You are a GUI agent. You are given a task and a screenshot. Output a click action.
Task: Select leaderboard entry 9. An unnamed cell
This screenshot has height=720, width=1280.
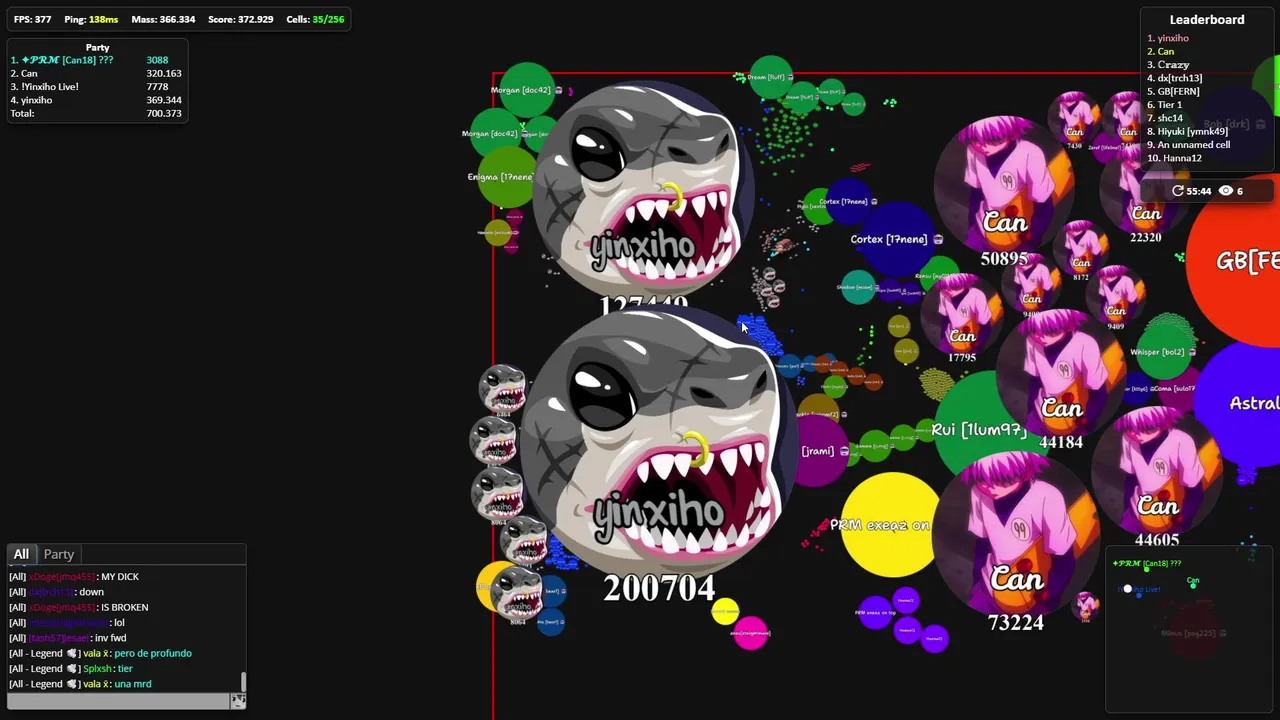1189,144
